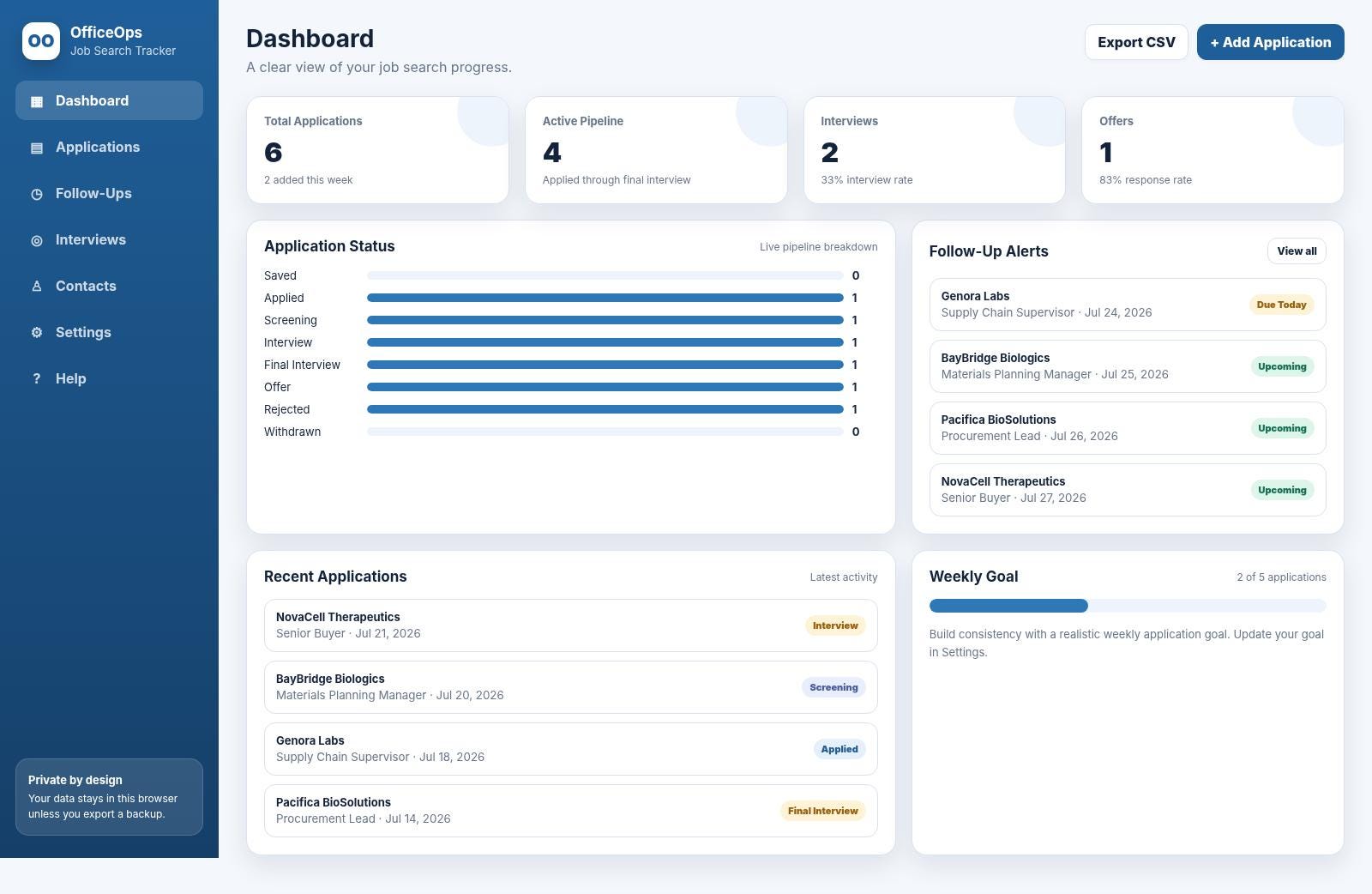Go to Follow-Ups section label
The height and width of the screenshot is (894, 1372).
[x=93, y=194]
